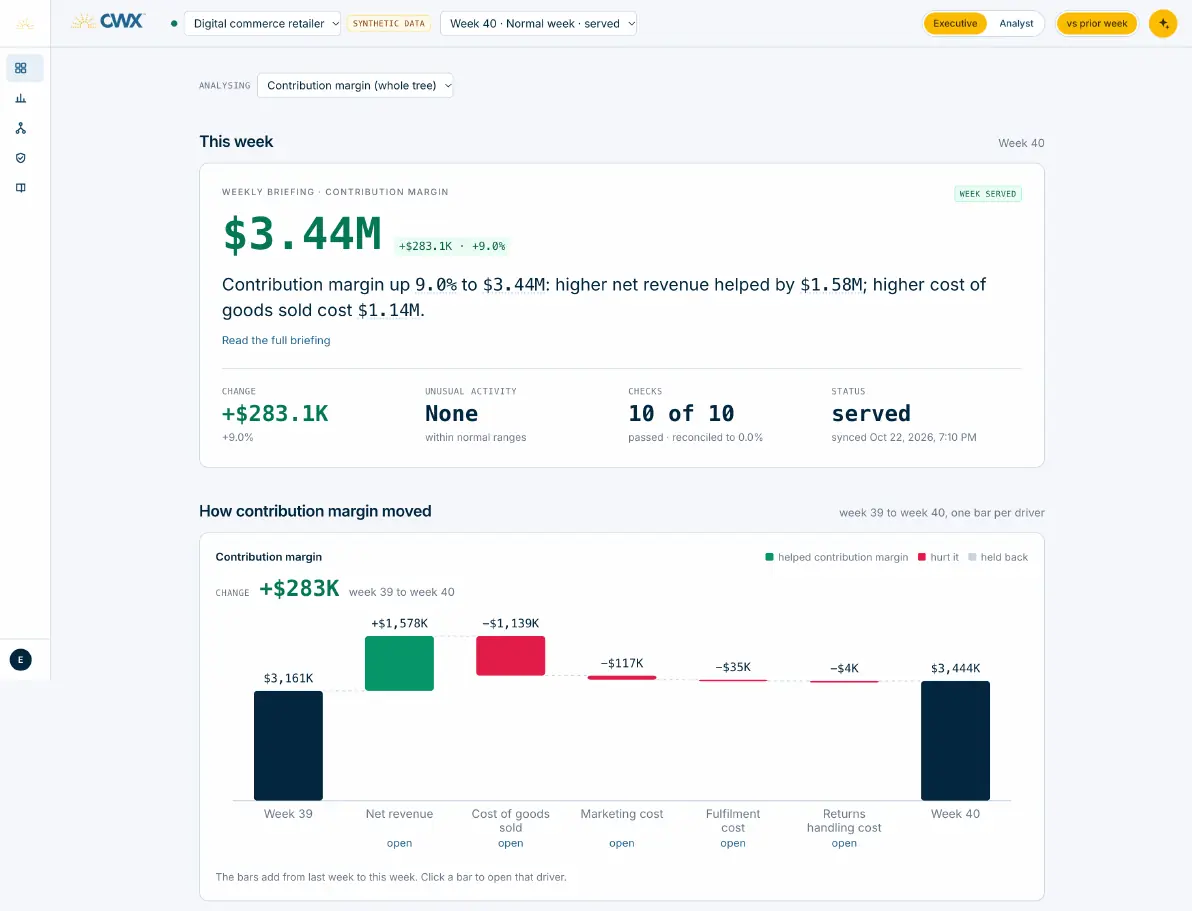
Task: Click the Week 40 dark bar
Action: tap(955, 741)
